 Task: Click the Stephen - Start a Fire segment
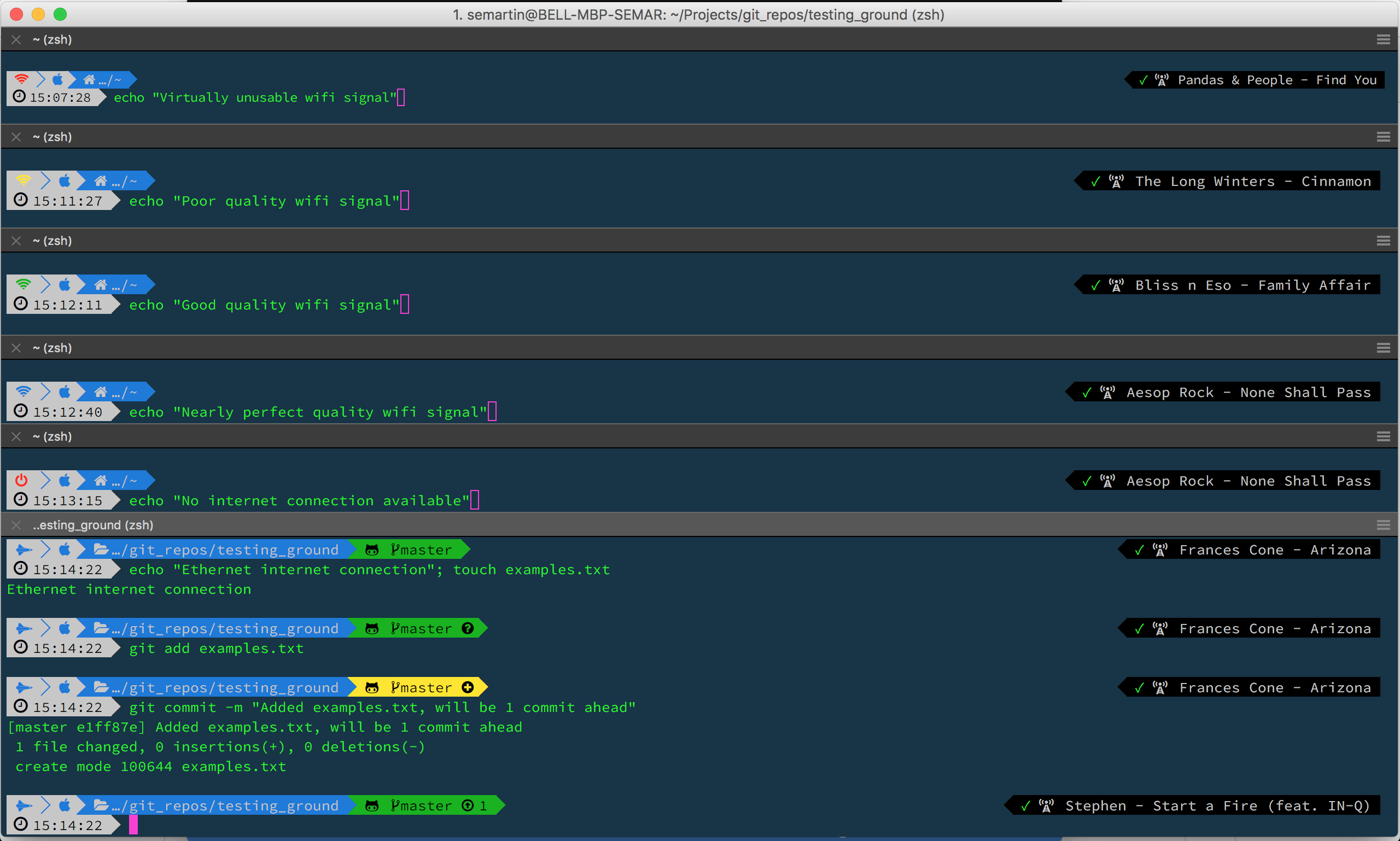point(1216,805)
